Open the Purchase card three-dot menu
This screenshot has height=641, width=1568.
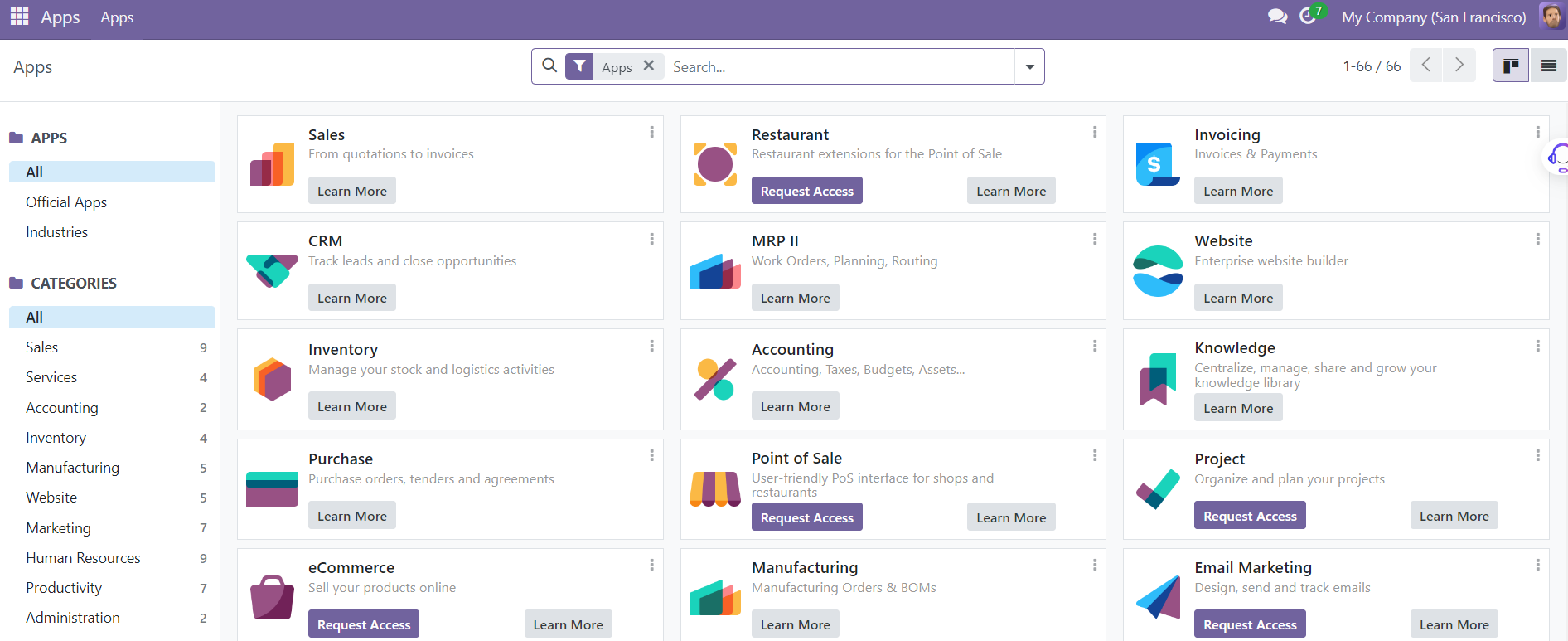[x=652, y=455]
